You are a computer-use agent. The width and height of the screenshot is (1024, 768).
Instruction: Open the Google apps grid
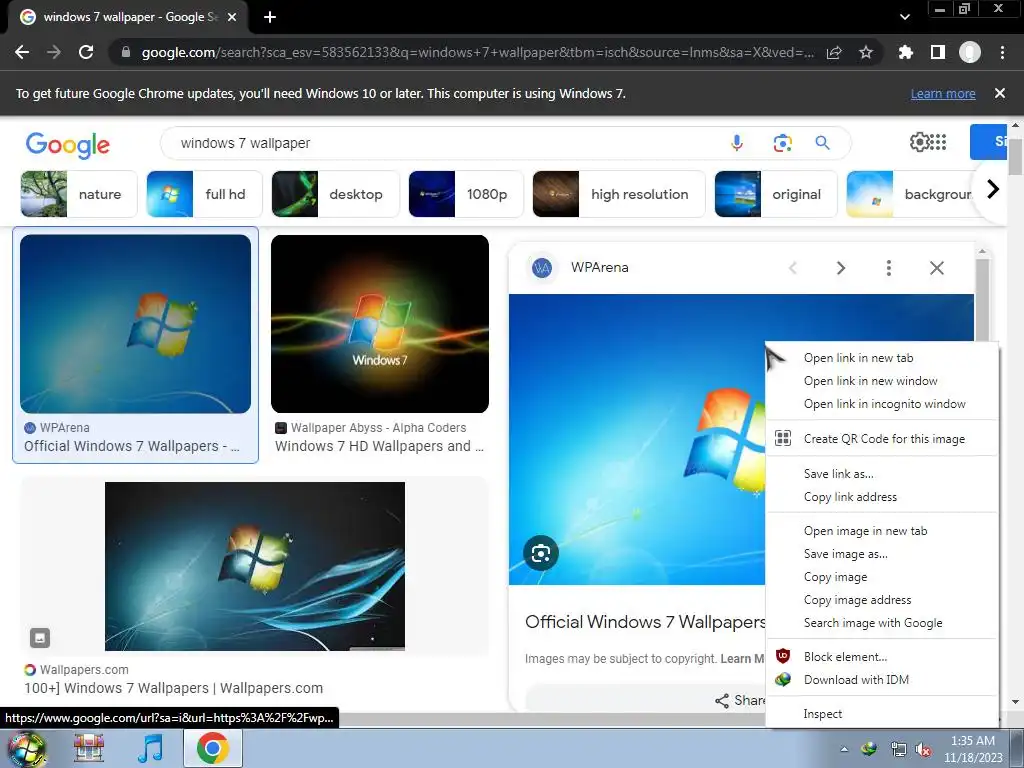click(x=938, y=142)
